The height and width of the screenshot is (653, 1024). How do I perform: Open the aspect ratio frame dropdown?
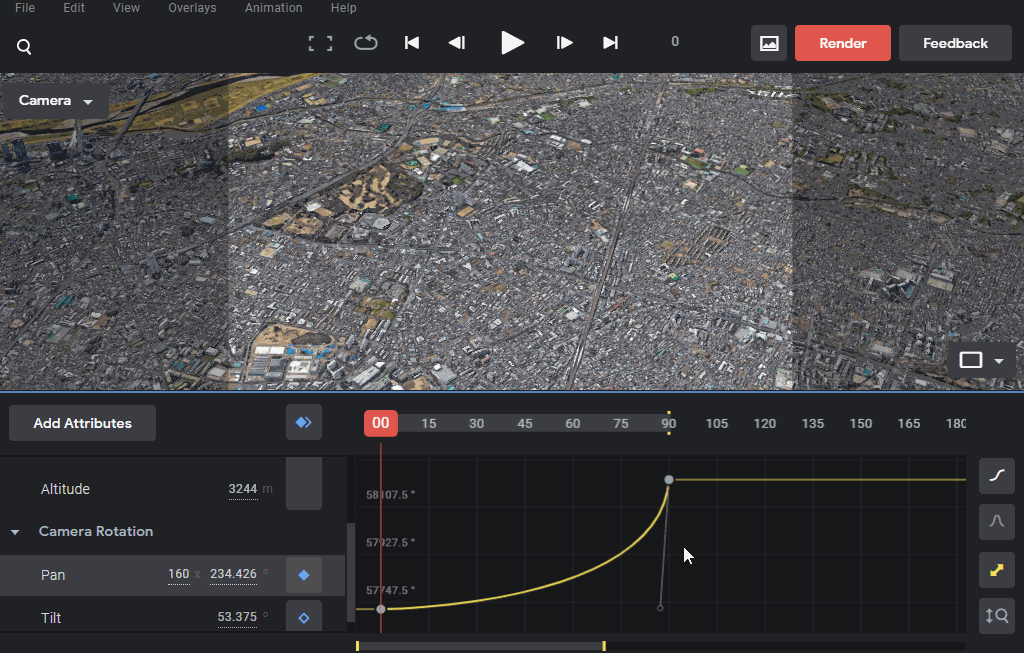click(x=982, y=360)
